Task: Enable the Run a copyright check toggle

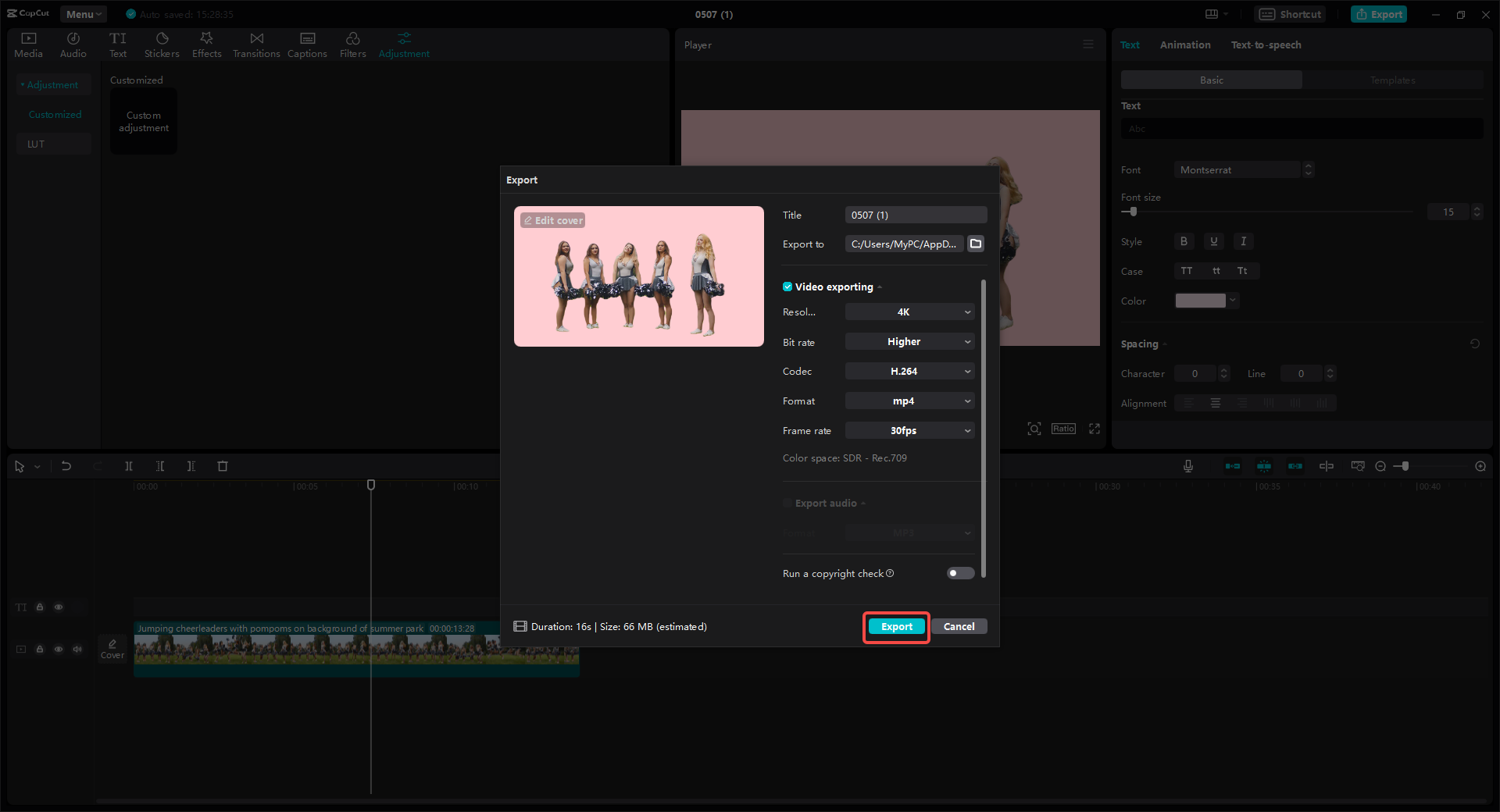Action: click(x=959, y=573)
